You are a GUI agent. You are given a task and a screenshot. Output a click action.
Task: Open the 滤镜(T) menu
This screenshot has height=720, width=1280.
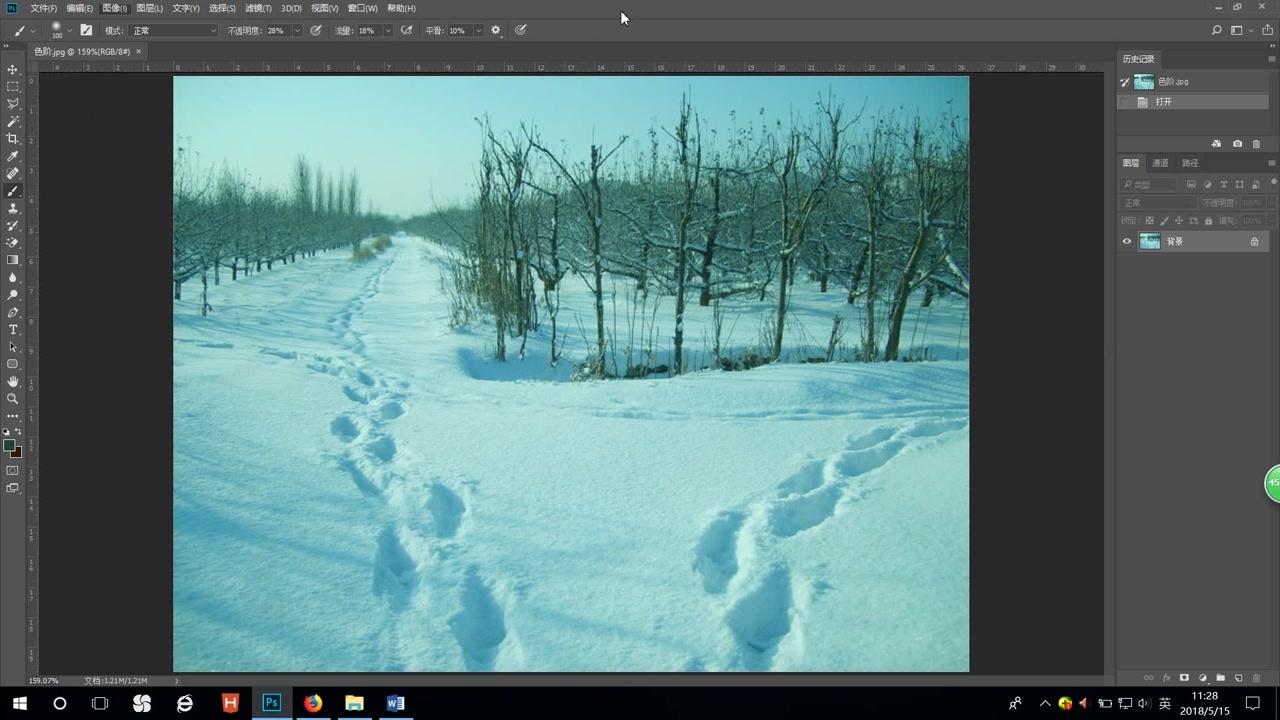pyautogui.click(x=258, y=8)
